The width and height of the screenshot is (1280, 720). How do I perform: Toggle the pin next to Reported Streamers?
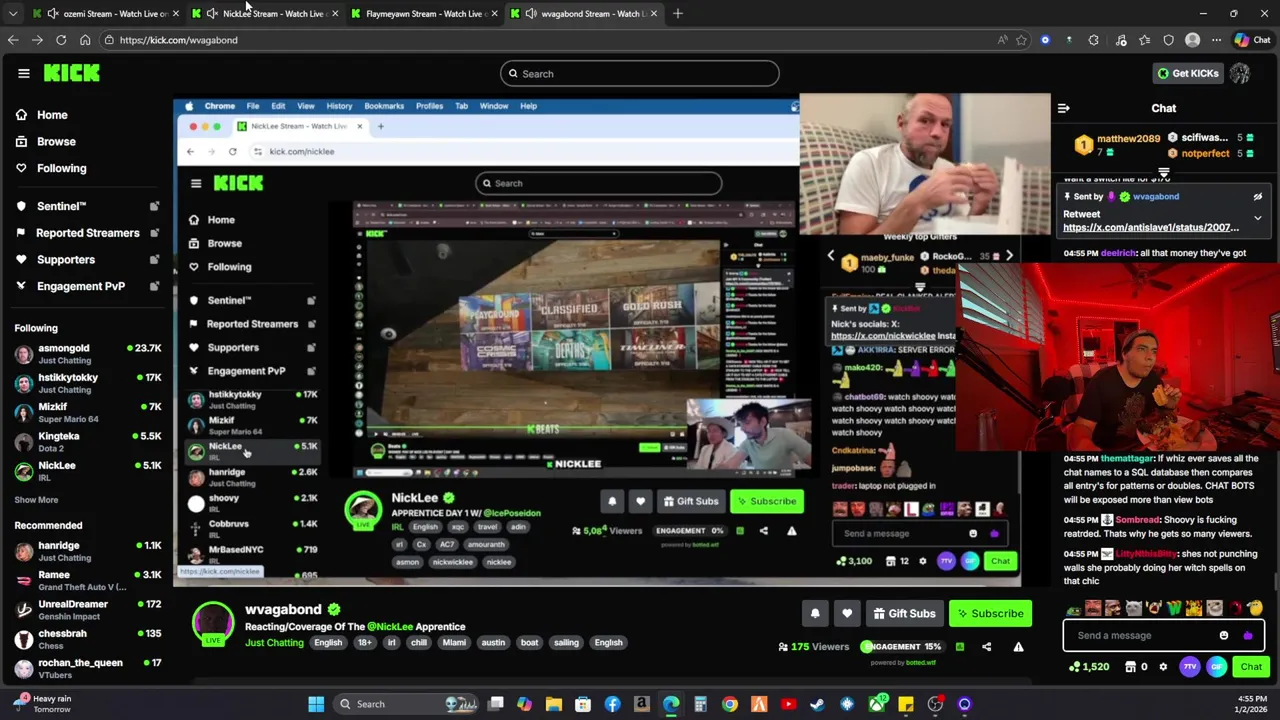tap(154, 233)
